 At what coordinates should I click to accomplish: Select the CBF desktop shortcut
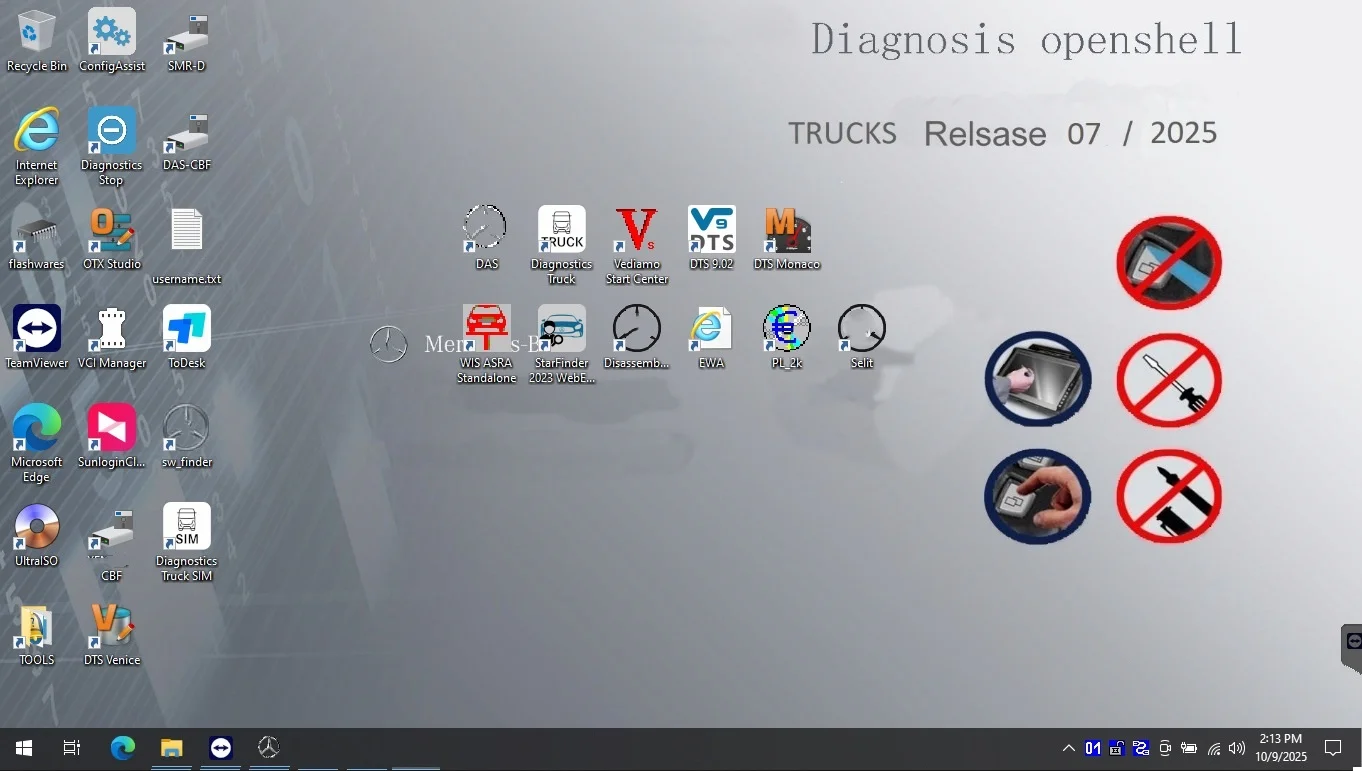point(112,543)
